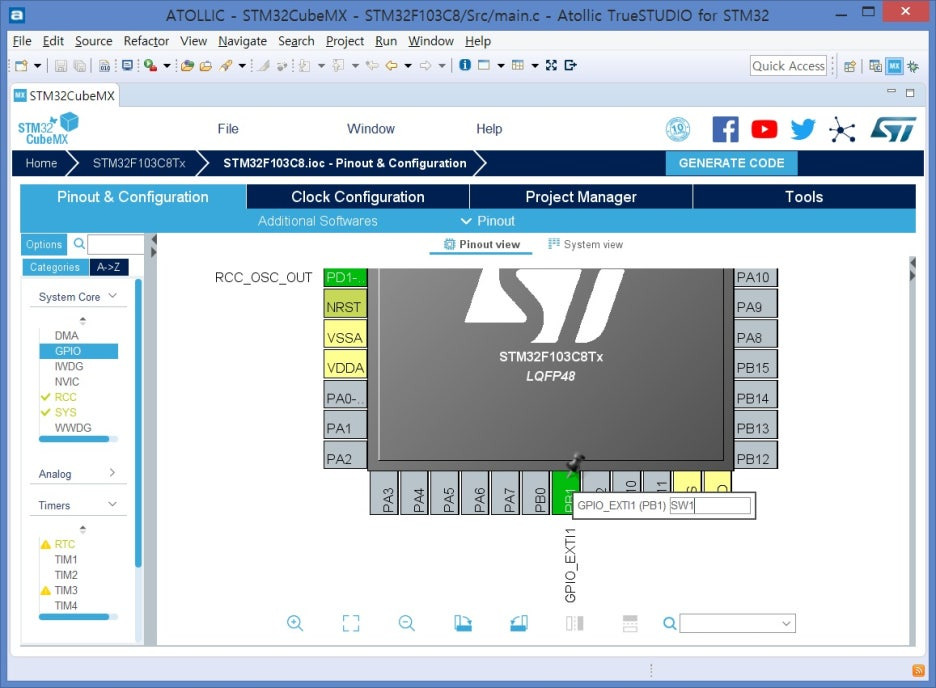
Task: Select GPIO in System Core list
Action: [x=79, y=351]
